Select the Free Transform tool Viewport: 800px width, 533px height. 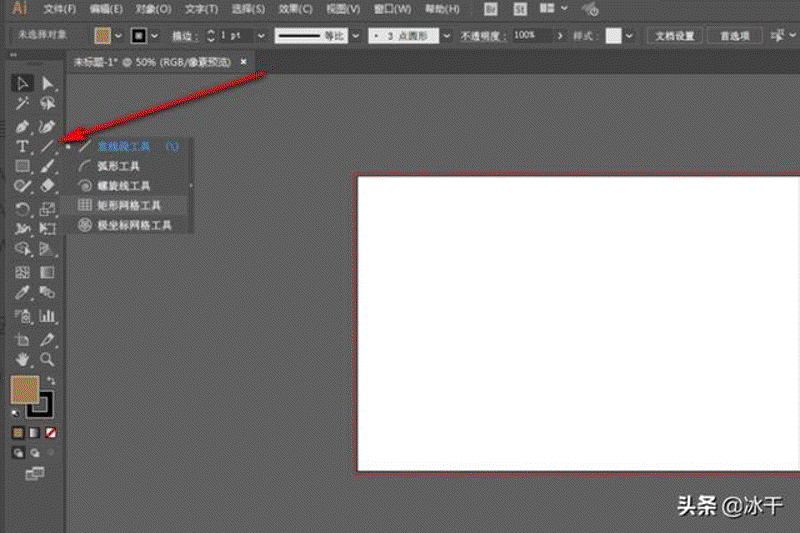[47, 229]
